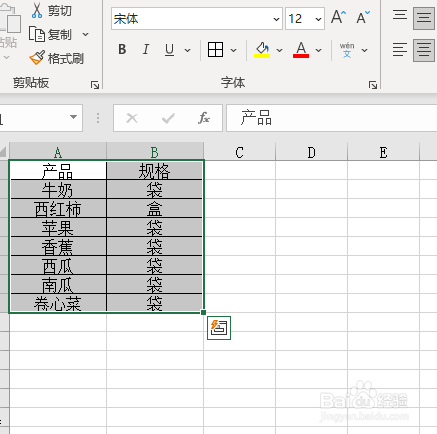This screenshot has height=434, width=437.
Task: Show phonetic guide wén icon
Action: tap(347, 50)
